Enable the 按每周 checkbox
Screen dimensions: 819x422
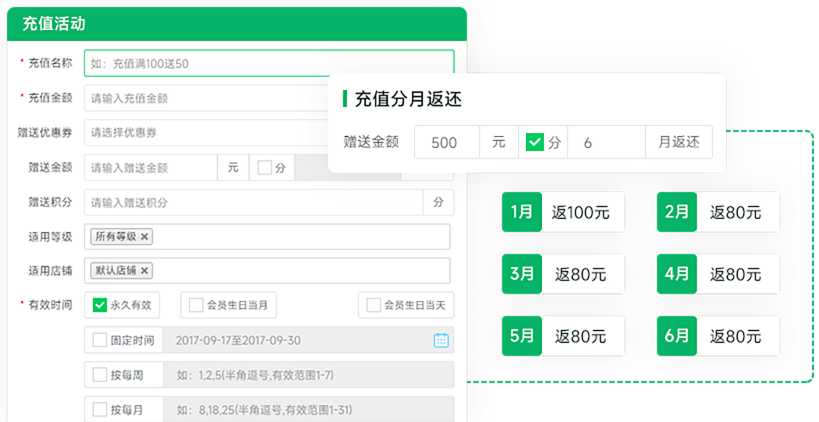coord(100,375)
